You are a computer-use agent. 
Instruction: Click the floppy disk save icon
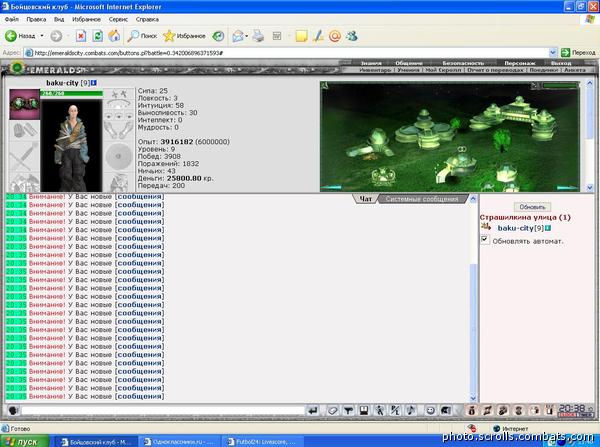click(364, 411)
